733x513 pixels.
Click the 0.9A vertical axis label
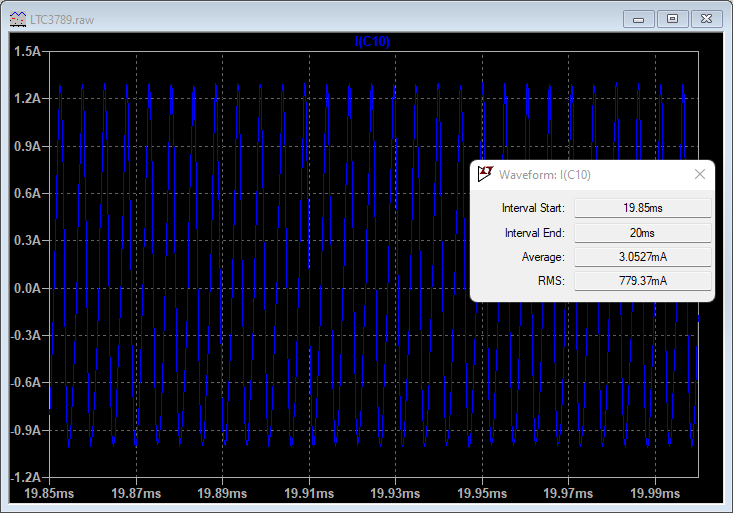[x=28, y=146]
